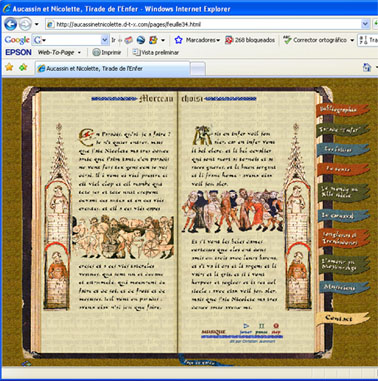
Task: Click the Add to Favorites icon
Action: click(x=23, y=68)
